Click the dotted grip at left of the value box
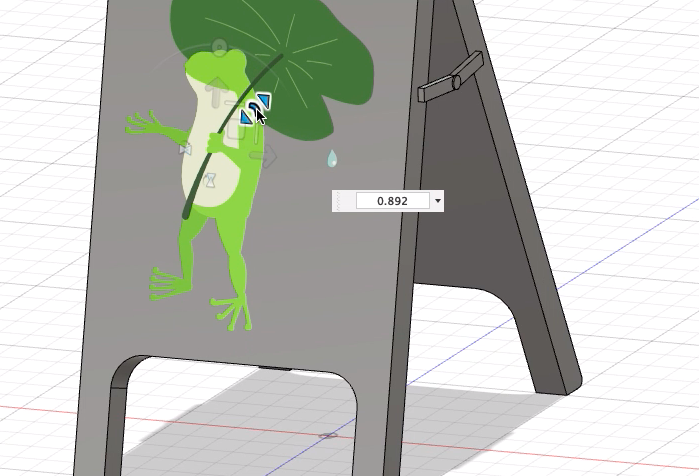Screen dimensions: 699x476 339,201
